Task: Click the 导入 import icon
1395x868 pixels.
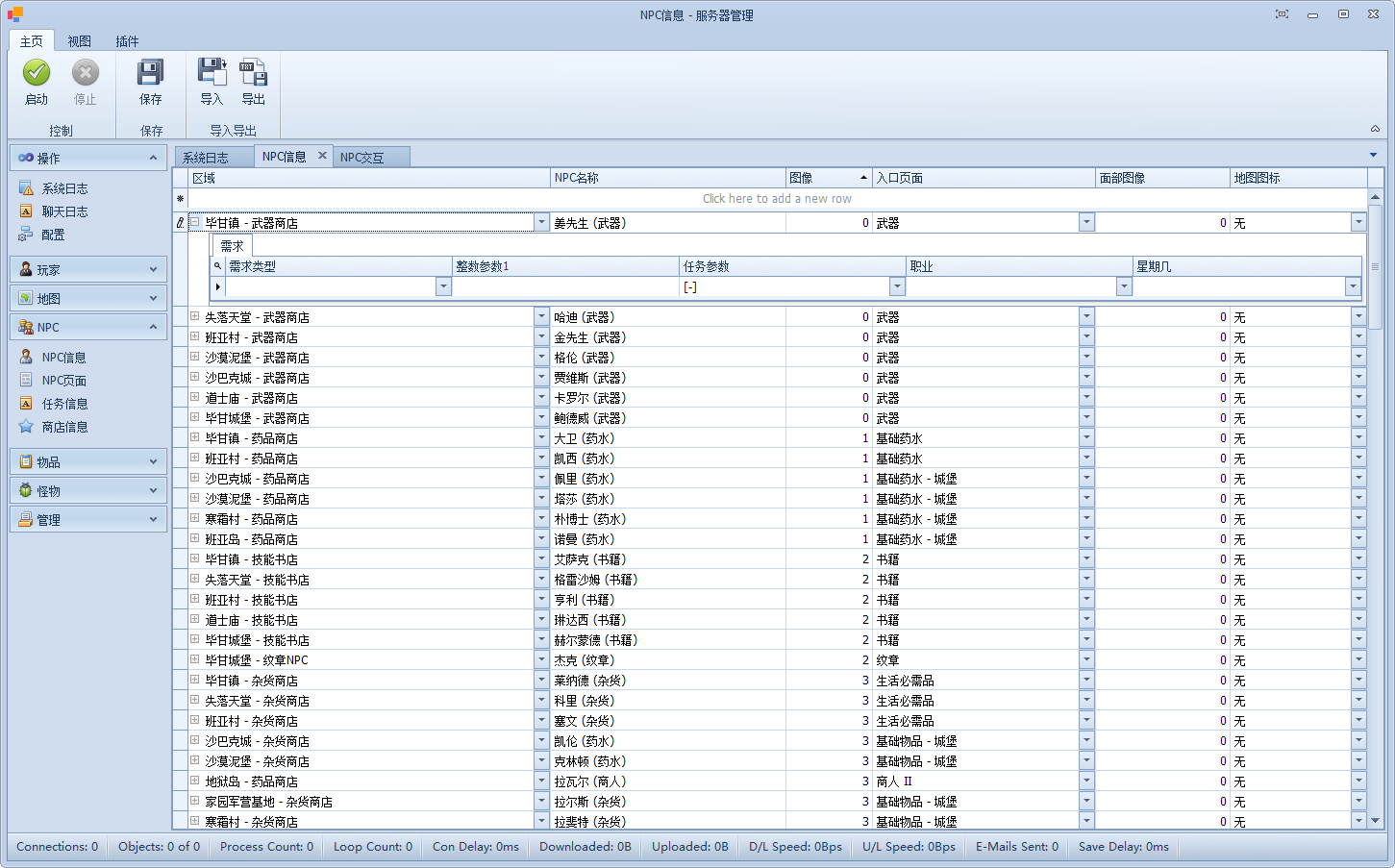Action: point(212,73)
